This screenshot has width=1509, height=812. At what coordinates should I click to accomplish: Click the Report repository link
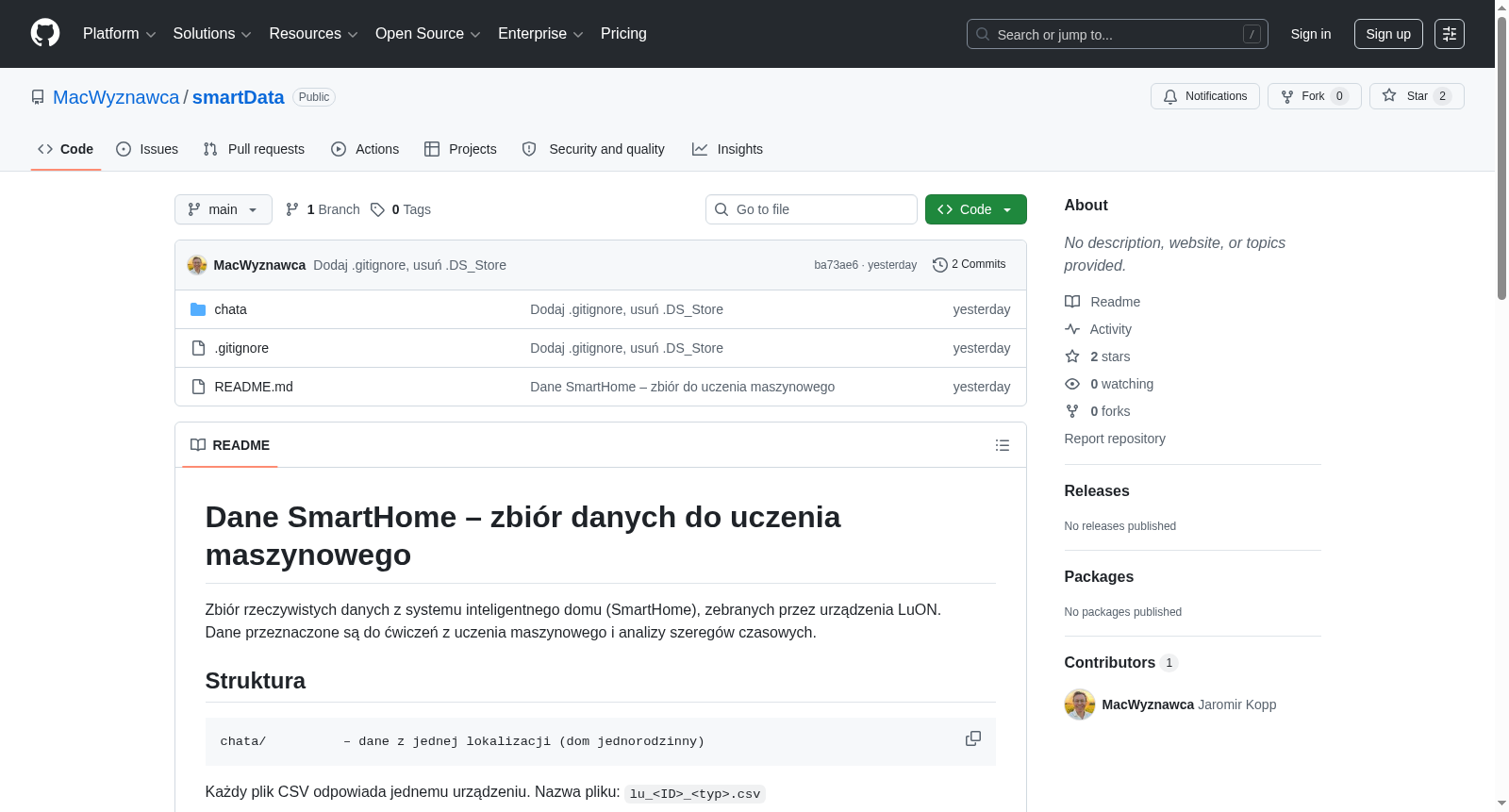point(1115,439)
